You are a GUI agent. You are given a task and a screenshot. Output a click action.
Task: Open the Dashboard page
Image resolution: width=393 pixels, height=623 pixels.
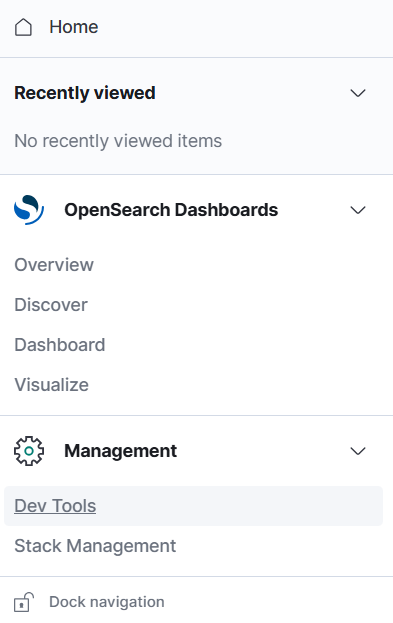tap(60, 345)
